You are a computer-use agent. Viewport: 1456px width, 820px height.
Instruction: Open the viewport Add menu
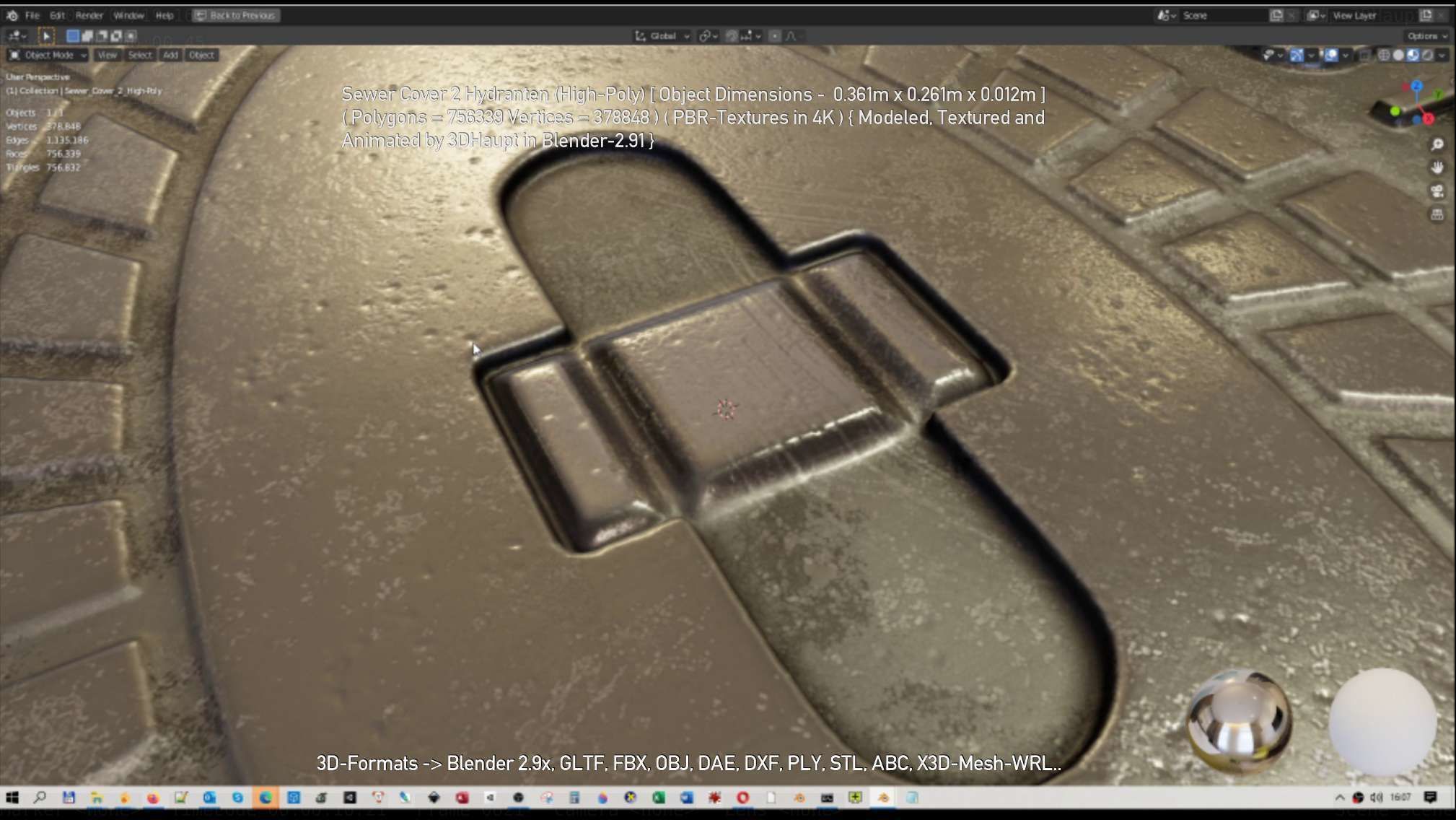point(170,55)
